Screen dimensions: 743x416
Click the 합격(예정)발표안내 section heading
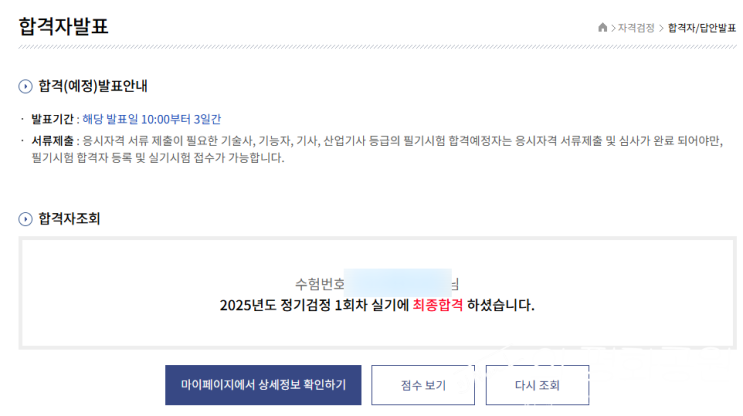[93, 86]
